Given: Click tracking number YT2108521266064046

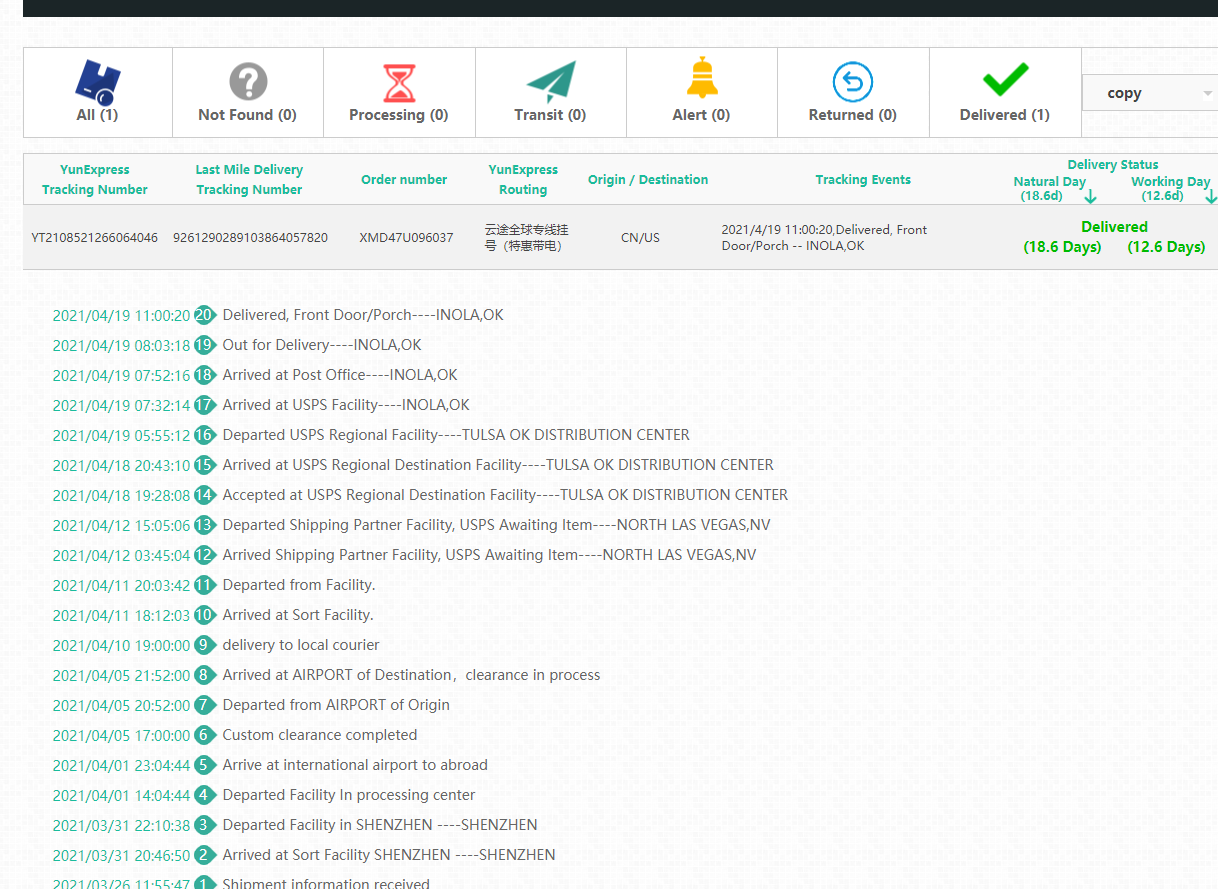Looking at the screenshot, I should coord(95,238).
